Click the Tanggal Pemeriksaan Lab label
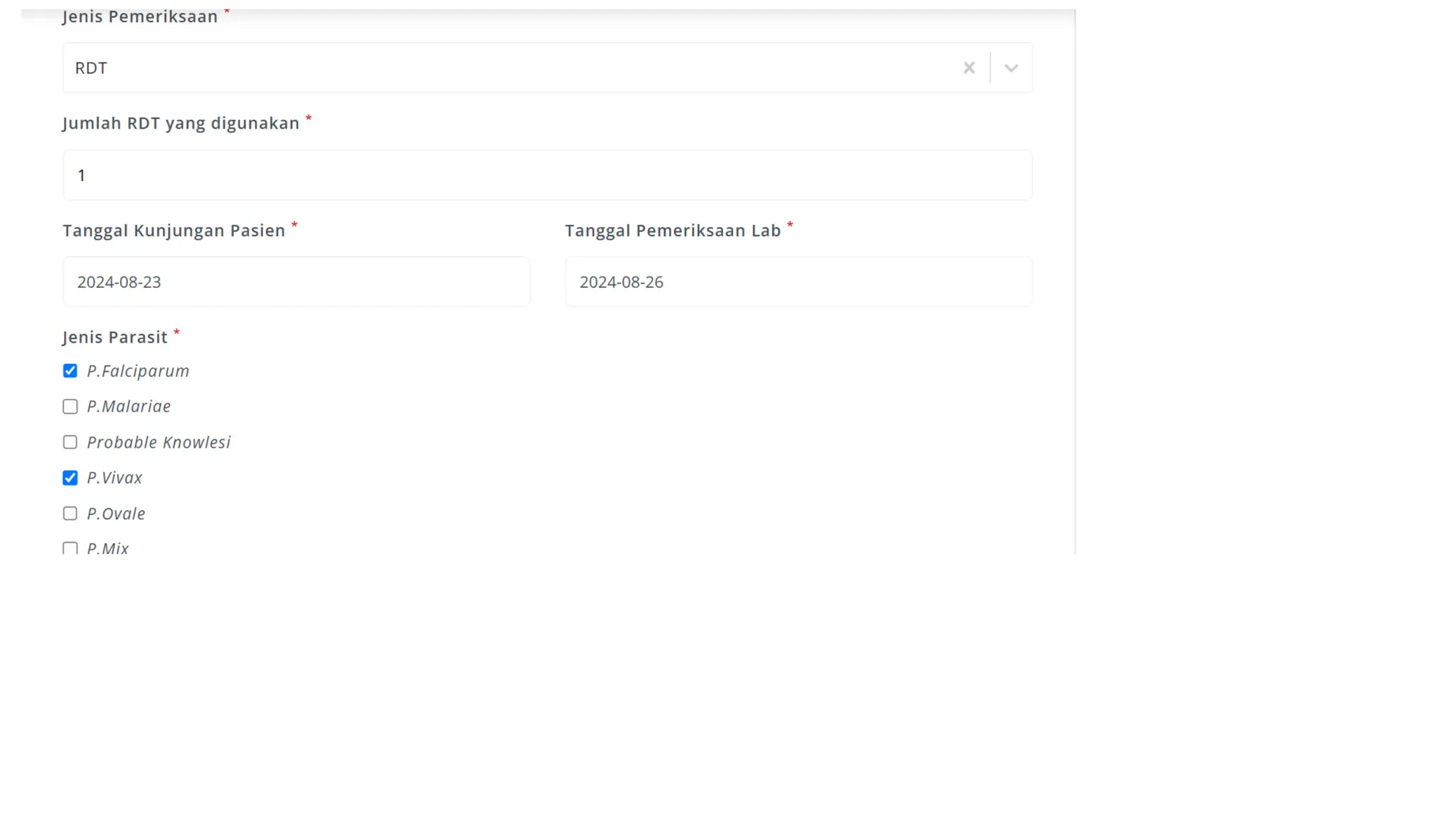This screenshot has height=819, width=1456. tap(672, 231)
